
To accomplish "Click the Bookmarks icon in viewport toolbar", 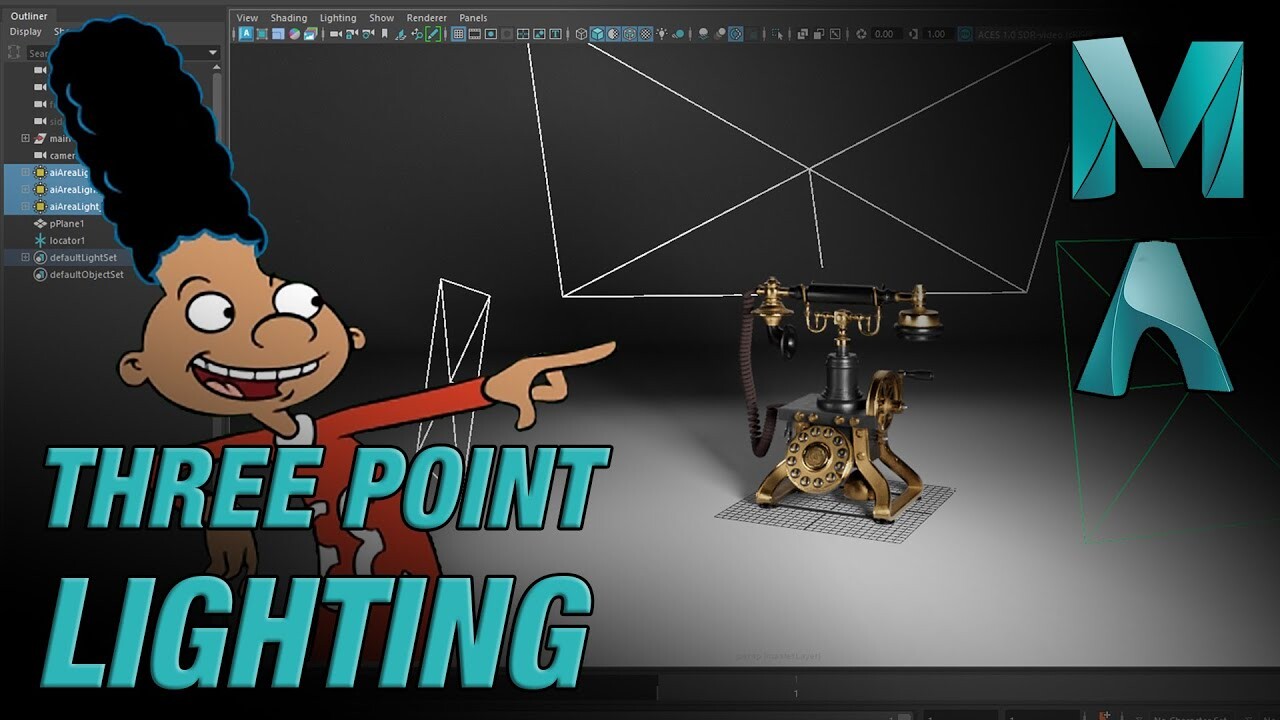I will [384, 34].
